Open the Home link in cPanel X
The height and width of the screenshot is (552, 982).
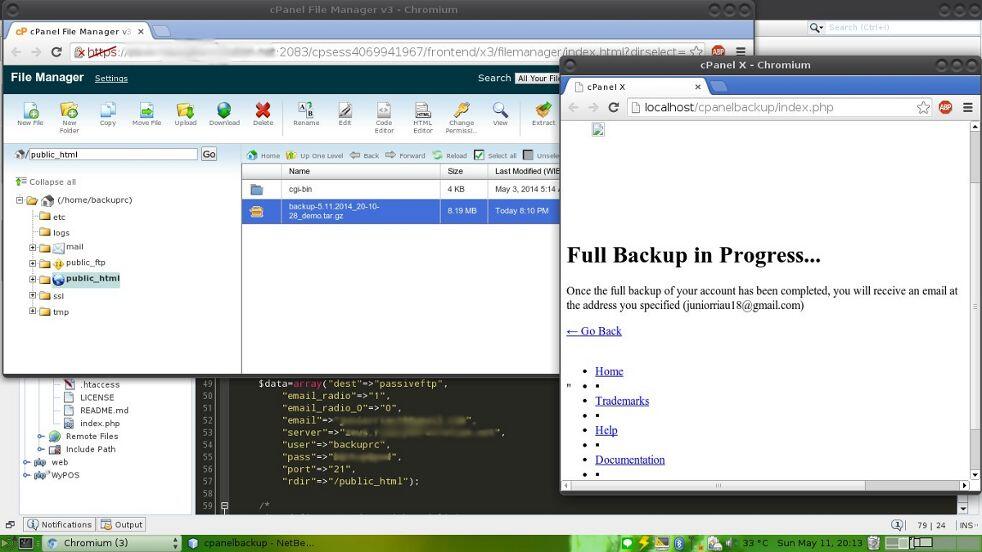(609, 372)
